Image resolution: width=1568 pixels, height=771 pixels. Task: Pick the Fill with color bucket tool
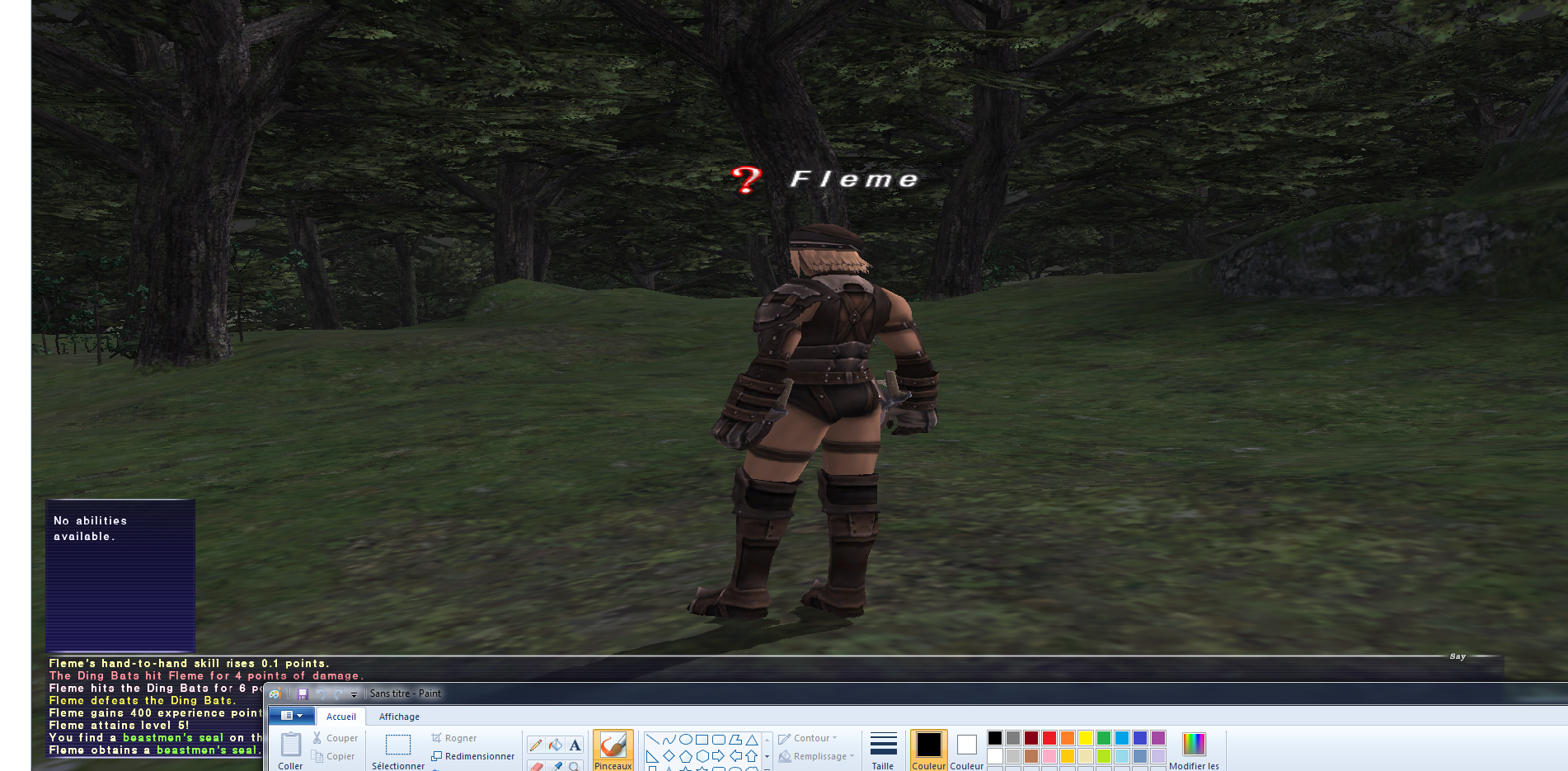click(556, 745)
